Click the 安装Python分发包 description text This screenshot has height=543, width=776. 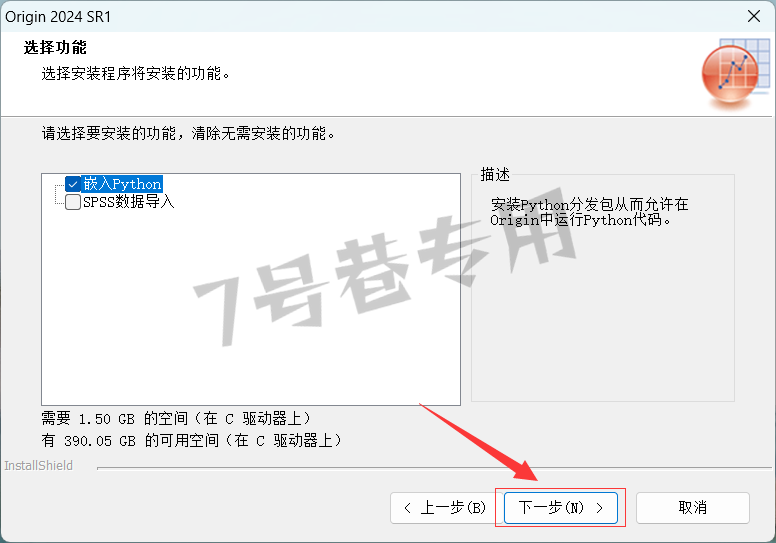click(x=589, y=212)
